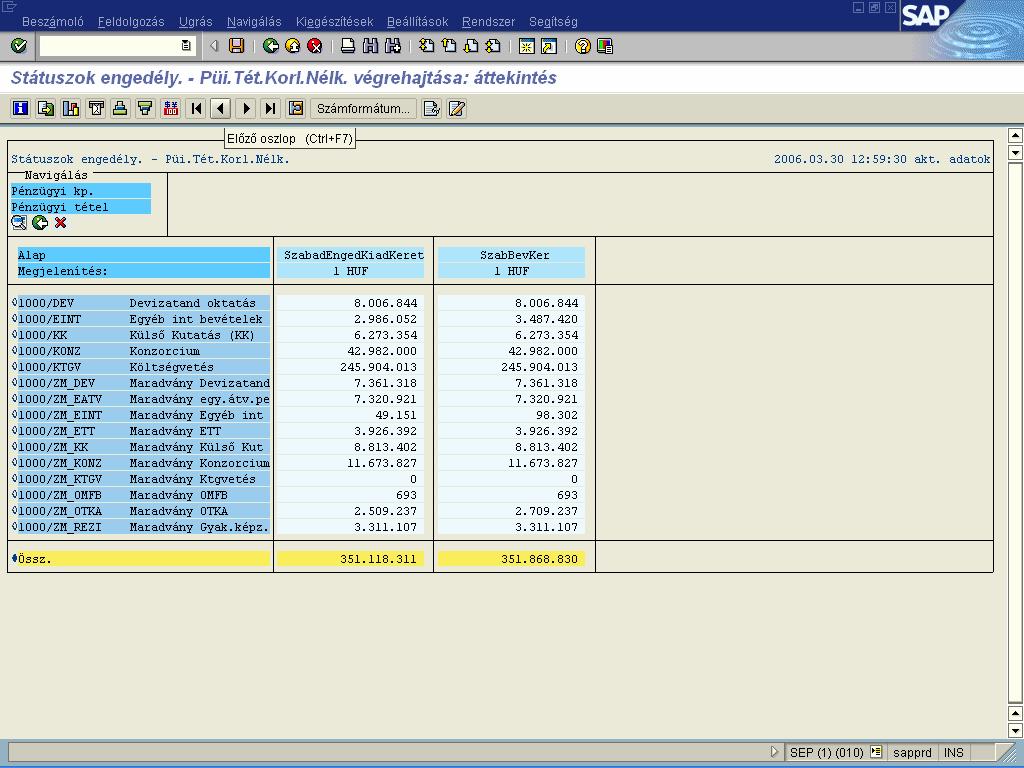Open the Navigálás menu
Screen dimensions: 1024x768
click(x=254, y=22)
